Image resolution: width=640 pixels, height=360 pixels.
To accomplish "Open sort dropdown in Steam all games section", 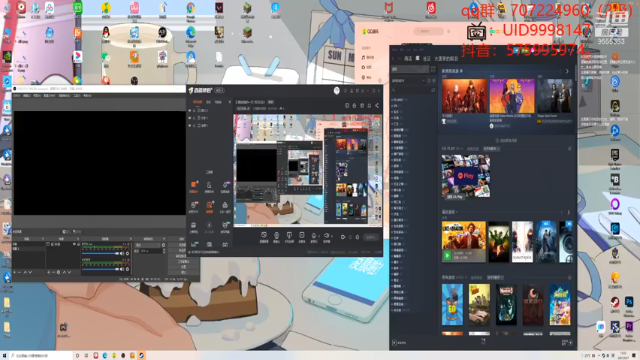I will [495, 278].
